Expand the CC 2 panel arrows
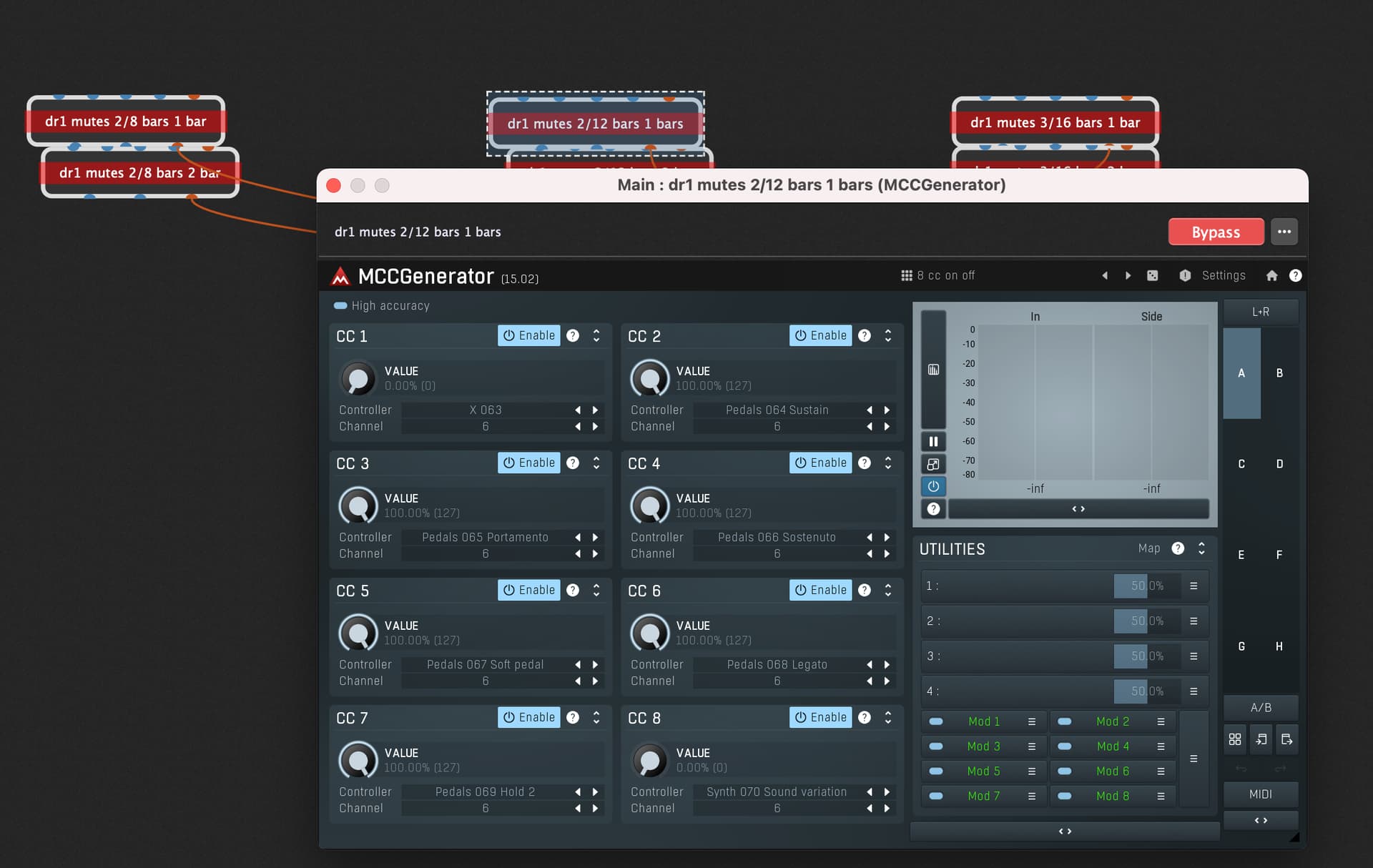This screenshot has width=1373, height=868. [888, 335]
